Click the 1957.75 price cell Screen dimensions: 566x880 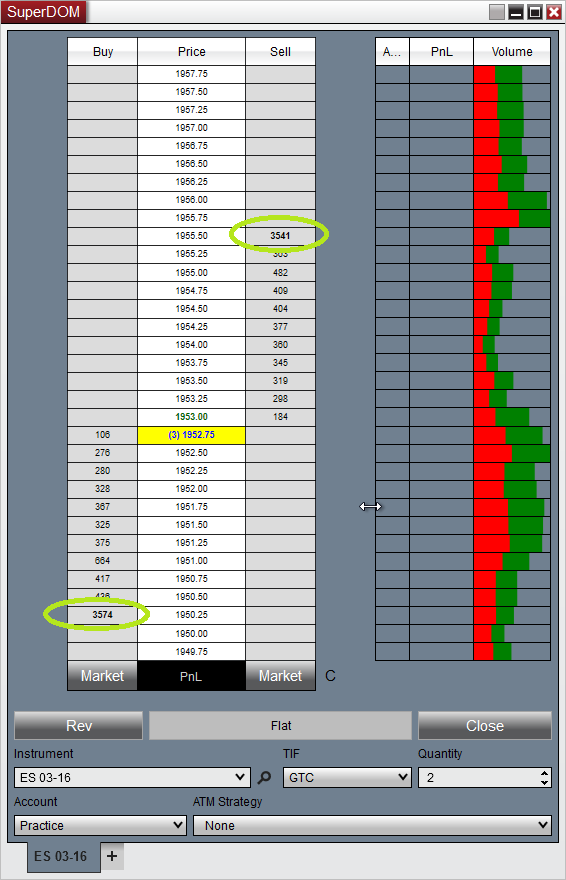(x=191, y=74)
